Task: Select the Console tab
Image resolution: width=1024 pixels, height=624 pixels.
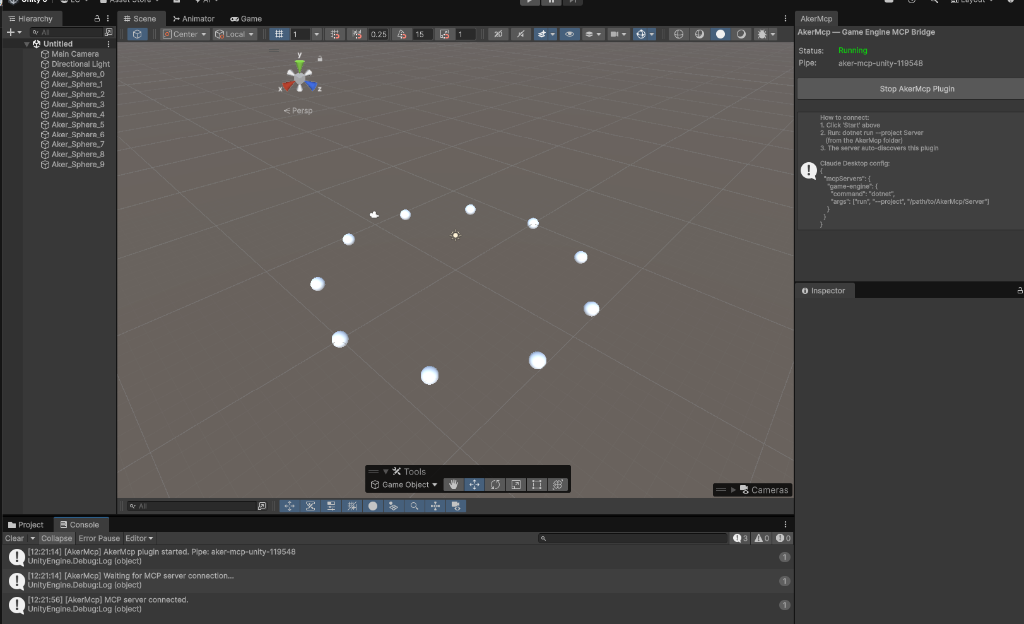Action: click(80, 525)
